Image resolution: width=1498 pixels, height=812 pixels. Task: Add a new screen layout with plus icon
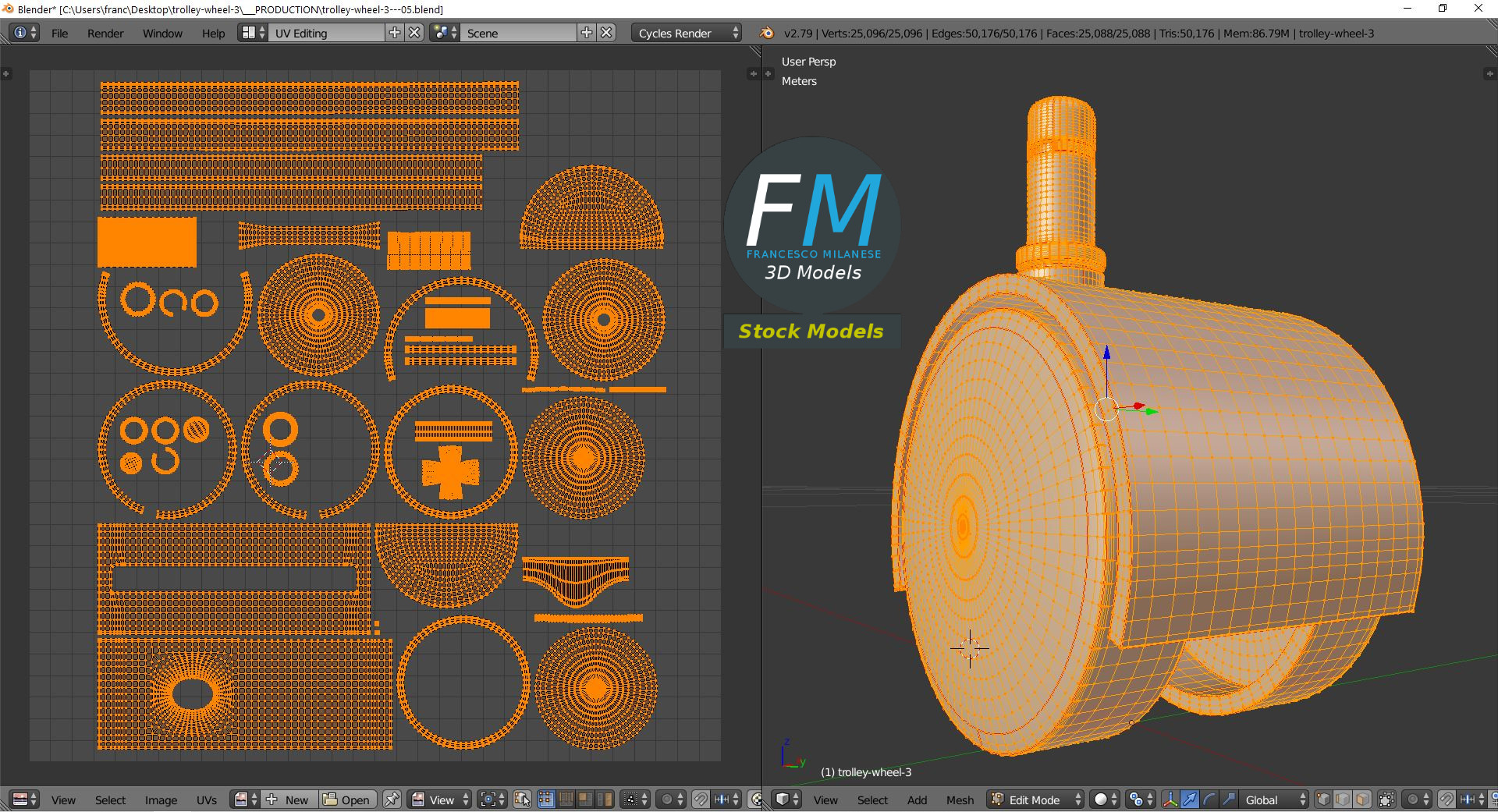click(395, 33)
